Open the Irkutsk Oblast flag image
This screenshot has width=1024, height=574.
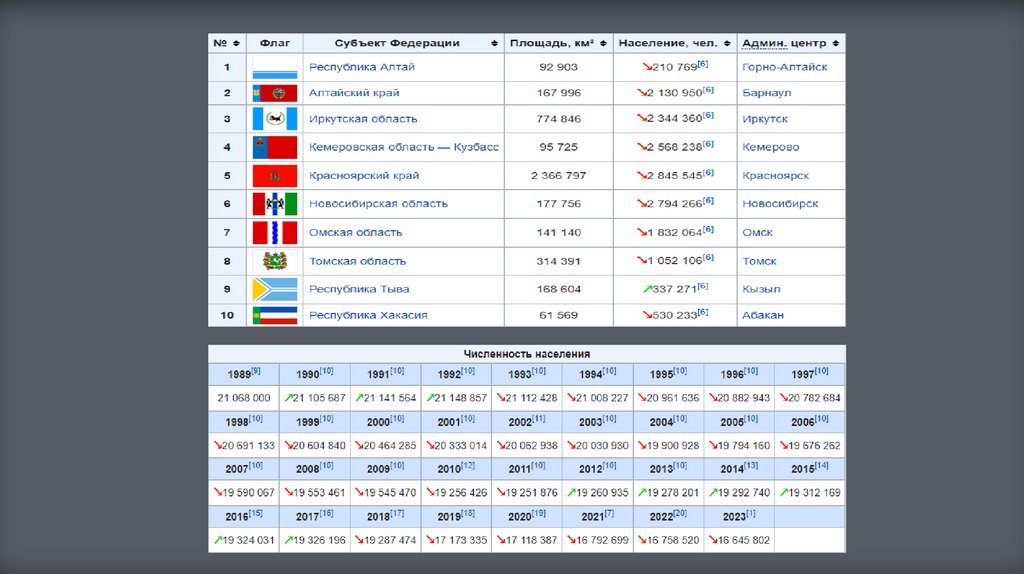tap(274, 119)
